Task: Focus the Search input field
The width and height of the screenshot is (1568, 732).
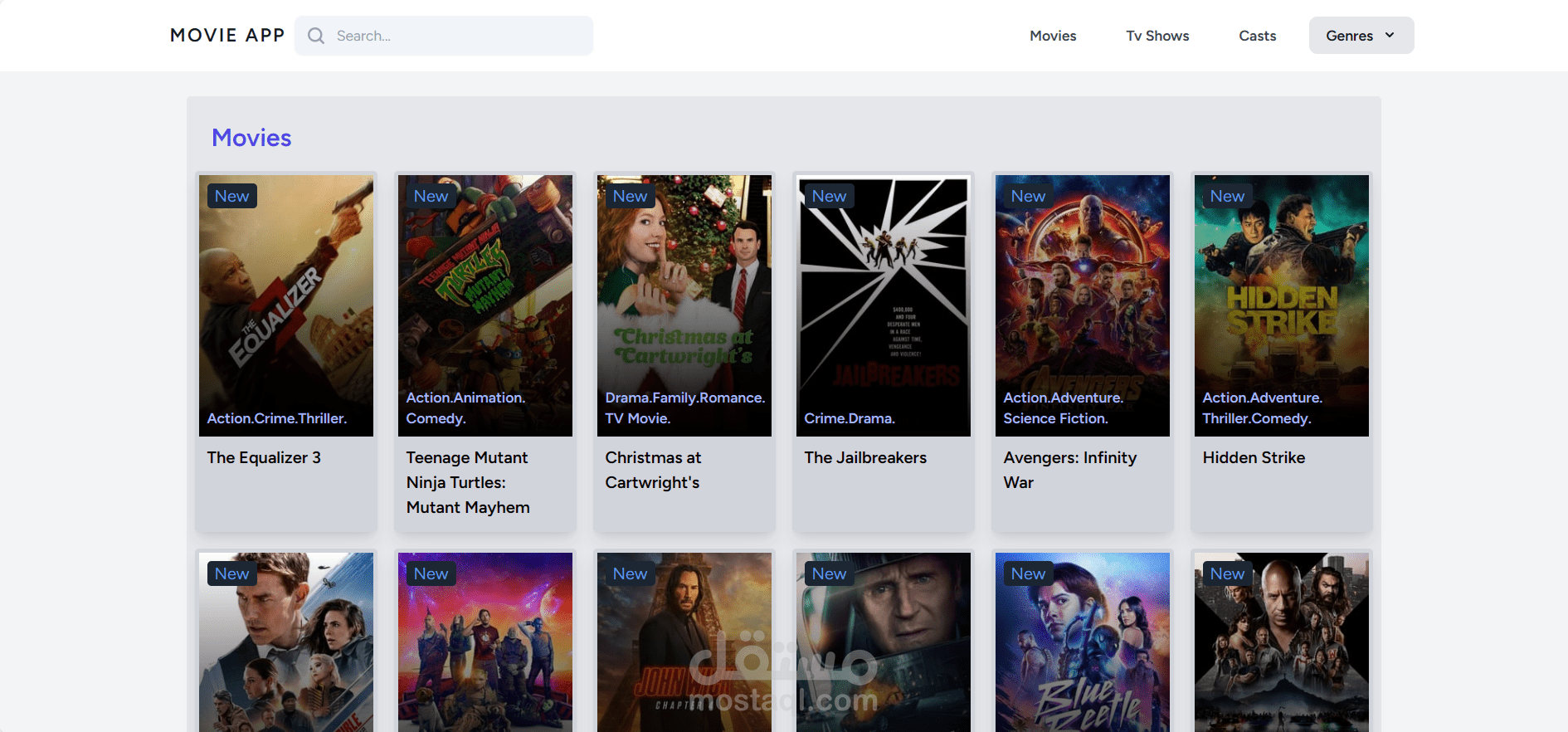Action: point(444,36)
